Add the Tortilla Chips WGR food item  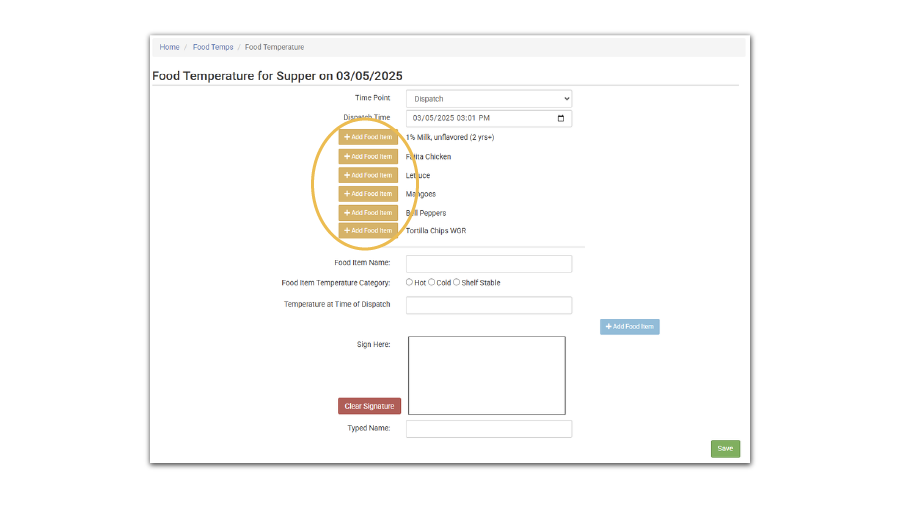coord(368,230)
